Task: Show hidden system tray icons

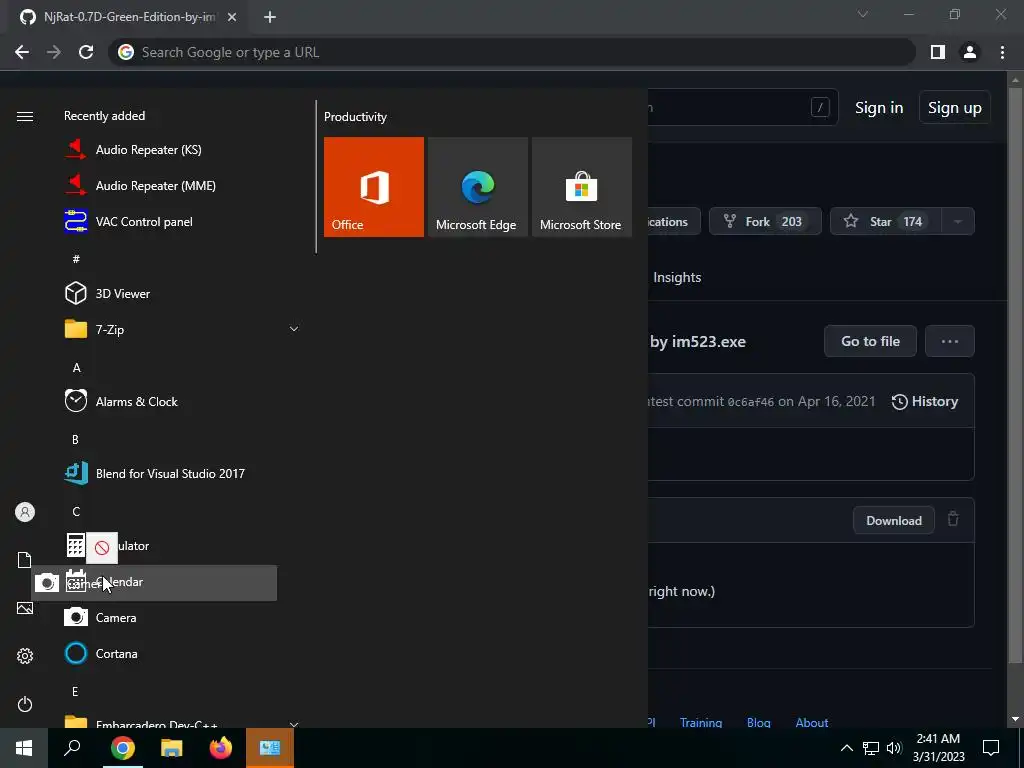Action: tap(846, 748)
